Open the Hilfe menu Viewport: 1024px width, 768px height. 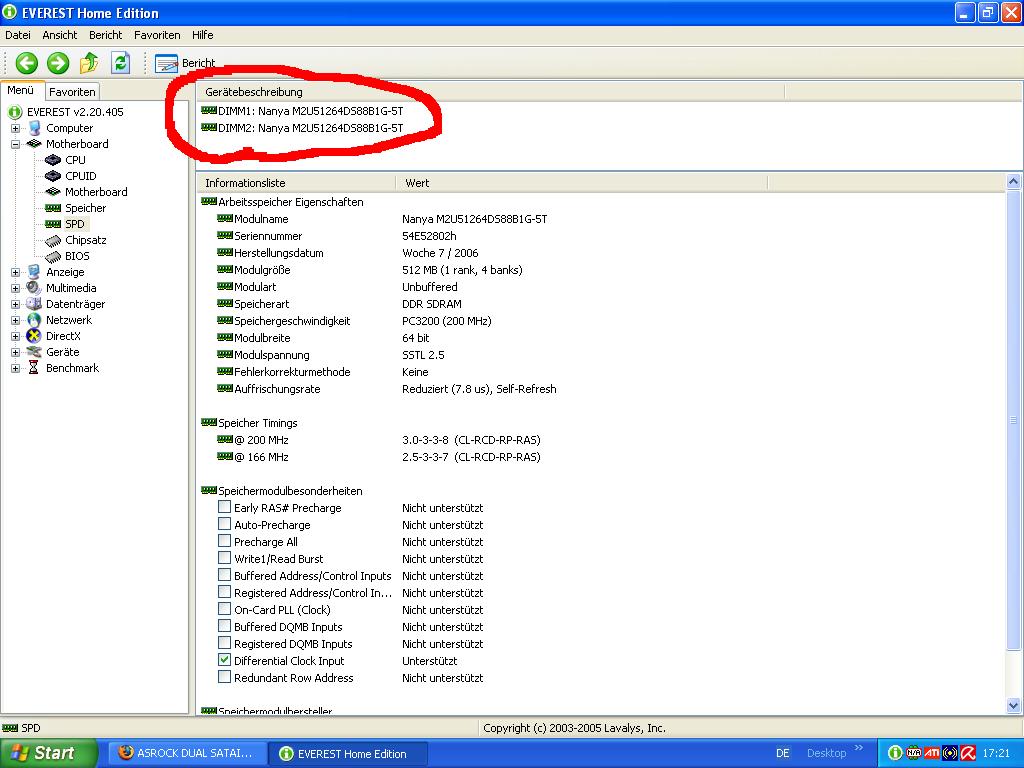pos(203,35)
